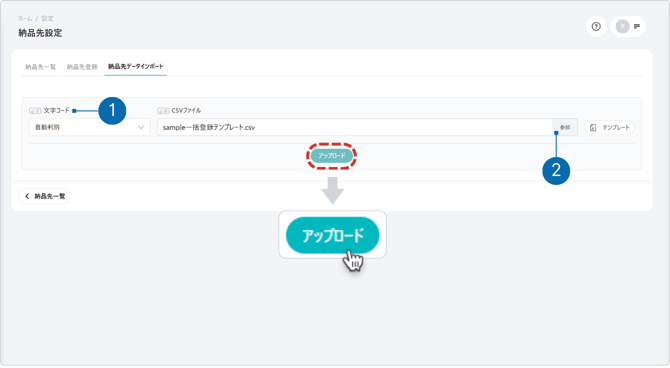Click the 設定 breadcrumb link
The width and height of the screenshot is (670, 368).
pos(47,18)
